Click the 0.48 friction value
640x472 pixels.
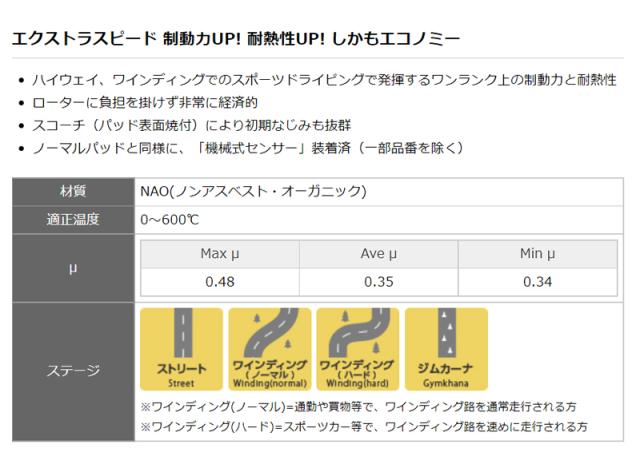(219, 282)
